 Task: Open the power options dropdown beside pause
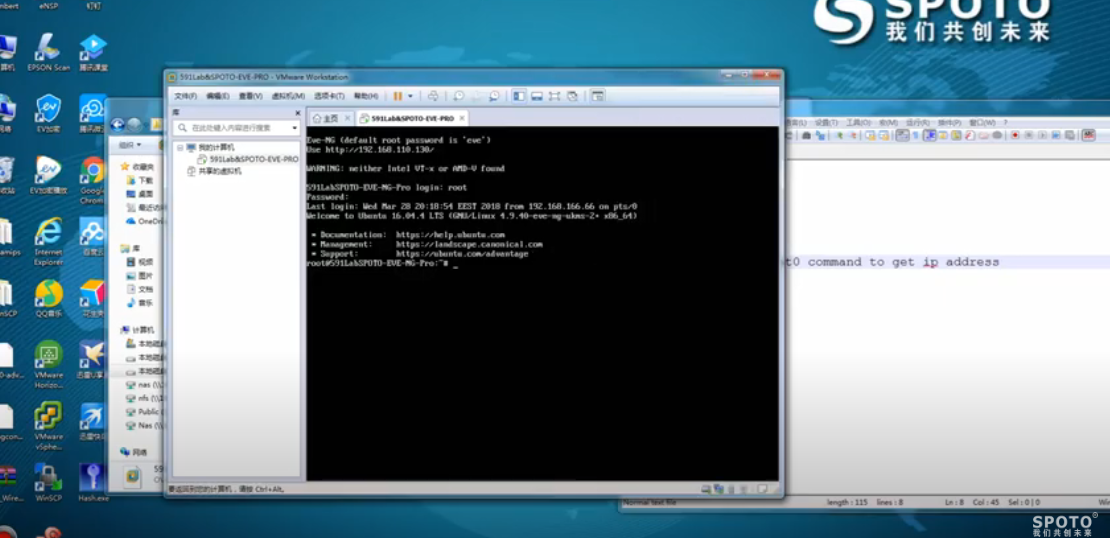point(410,96)
